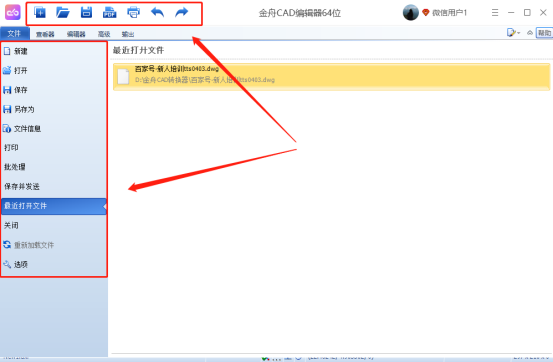Click the printer icon in top toolbar
This screenshot has height=362, width=553.
point(133,12)
